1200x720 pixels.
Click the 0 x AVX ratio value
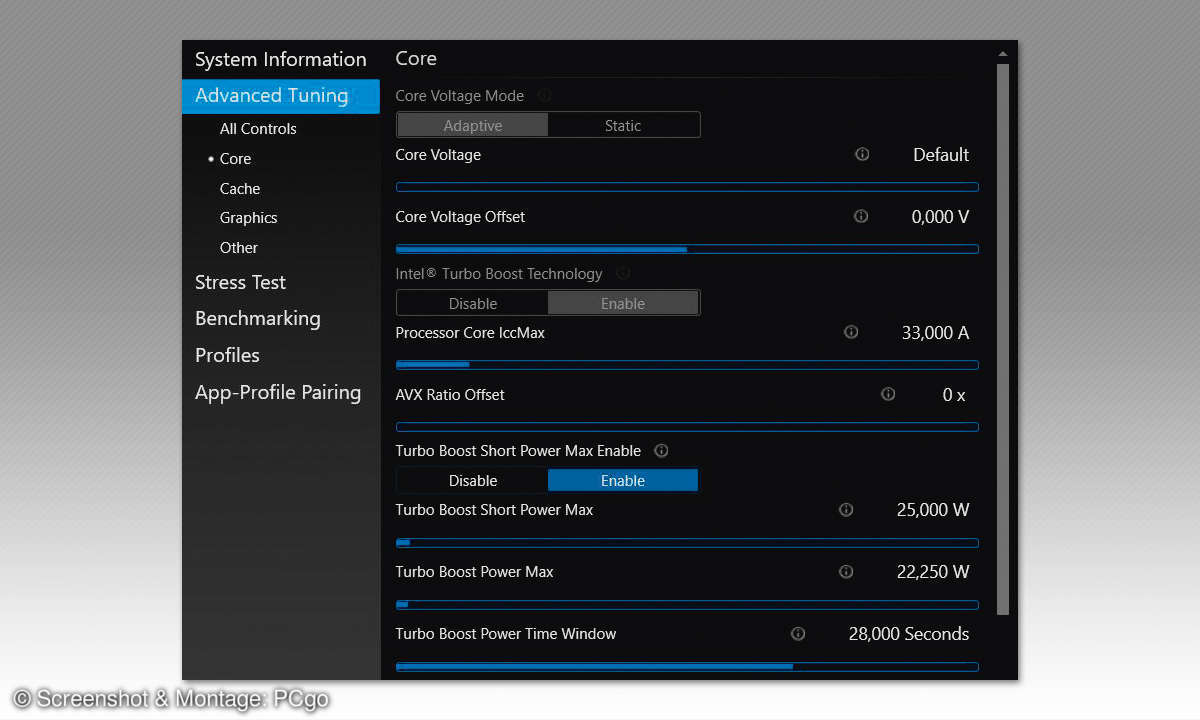(x=954, y=395)
